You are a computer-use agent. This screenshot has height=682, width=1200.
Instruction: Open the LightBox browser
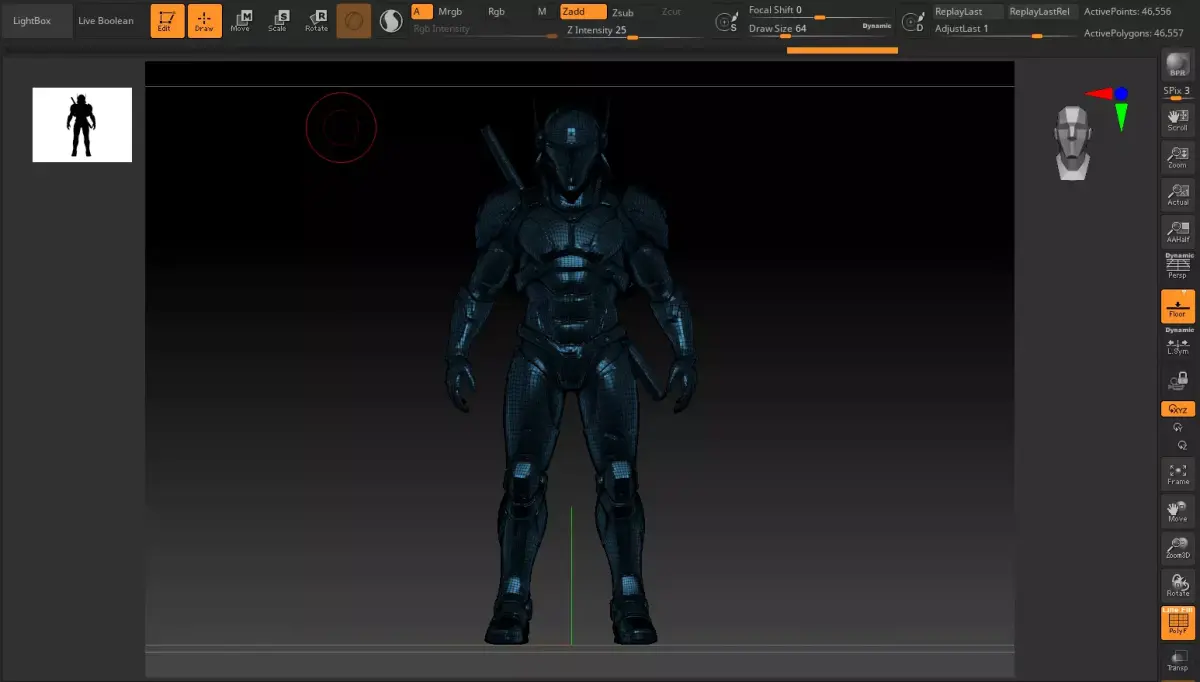coord(31,21)
